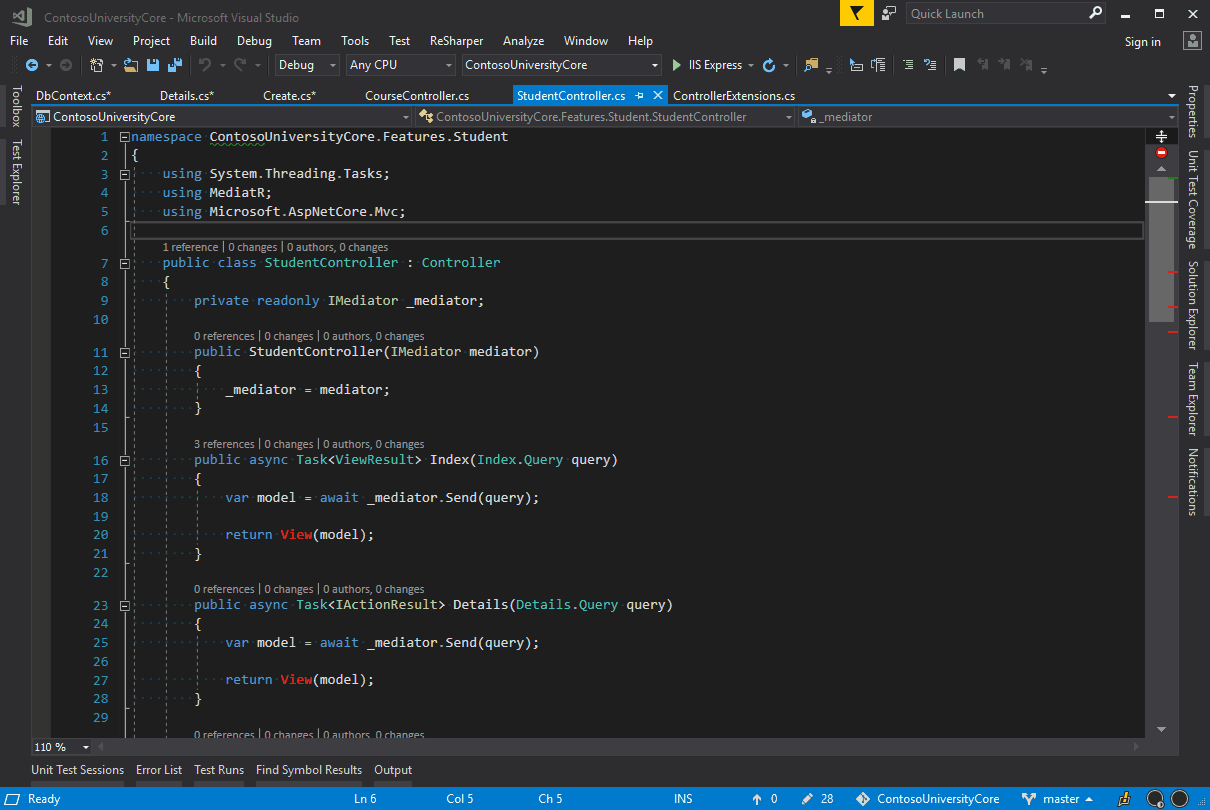1210x810 pixels.
Task: Click the editor split handle above scrollbar
Action: point(1161,136)
